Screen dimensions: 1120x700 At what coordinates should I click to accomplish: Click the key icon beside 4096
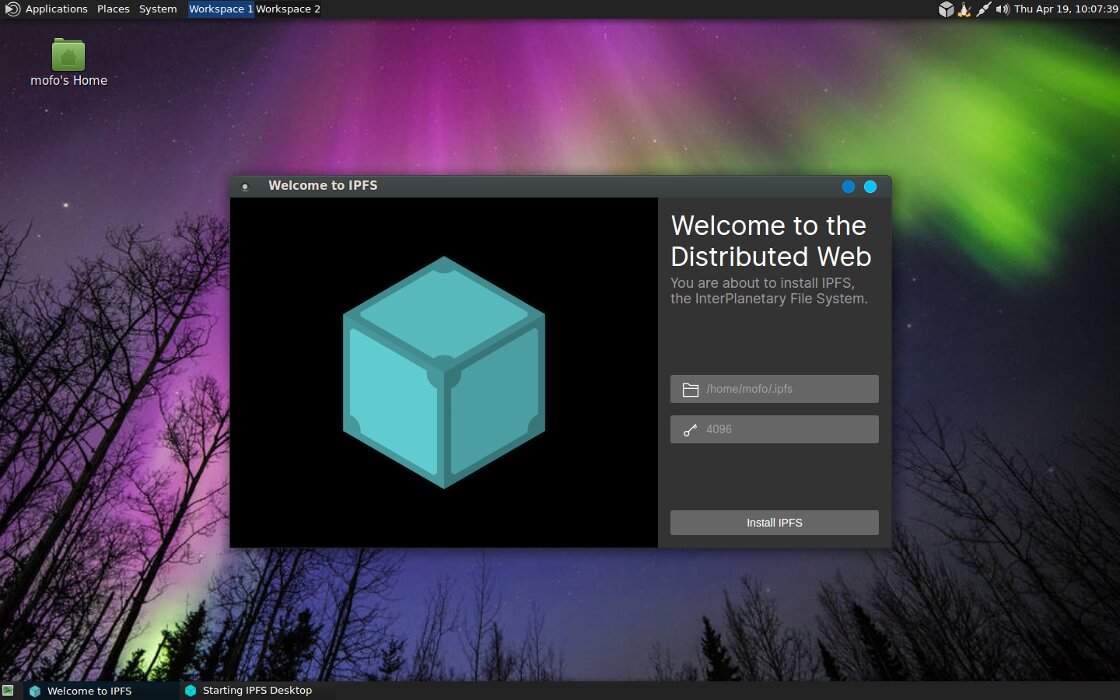(x=690, y=430)
